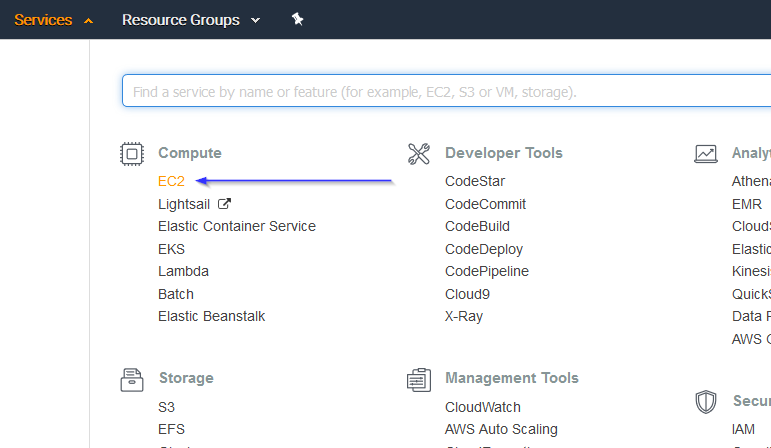Screen dimensions: 771x448
Task: Open the CodeCommit service
Action: (x=485, y=204)
